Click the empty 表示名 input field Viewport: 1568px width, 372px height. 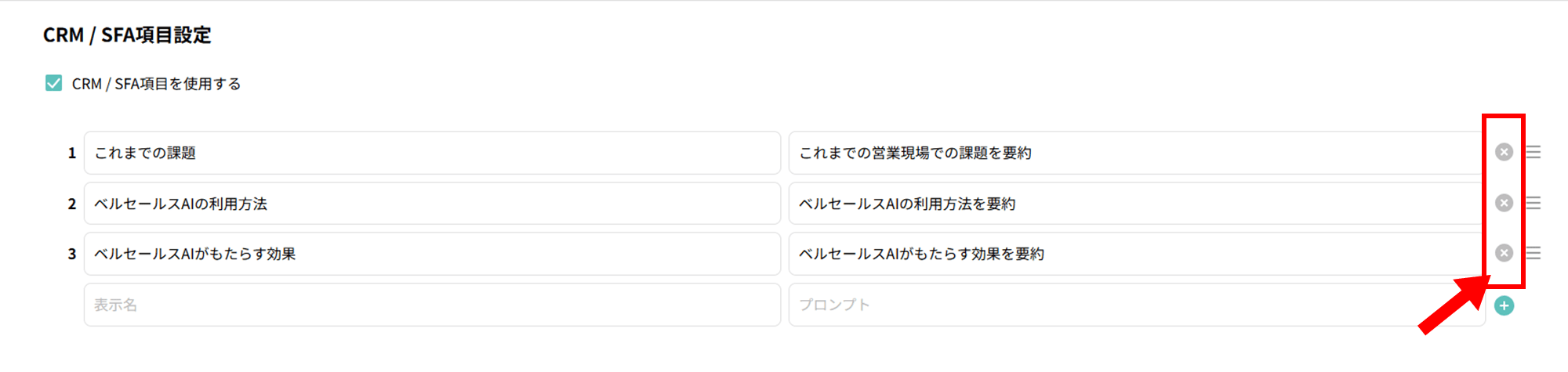pos(432,305)
